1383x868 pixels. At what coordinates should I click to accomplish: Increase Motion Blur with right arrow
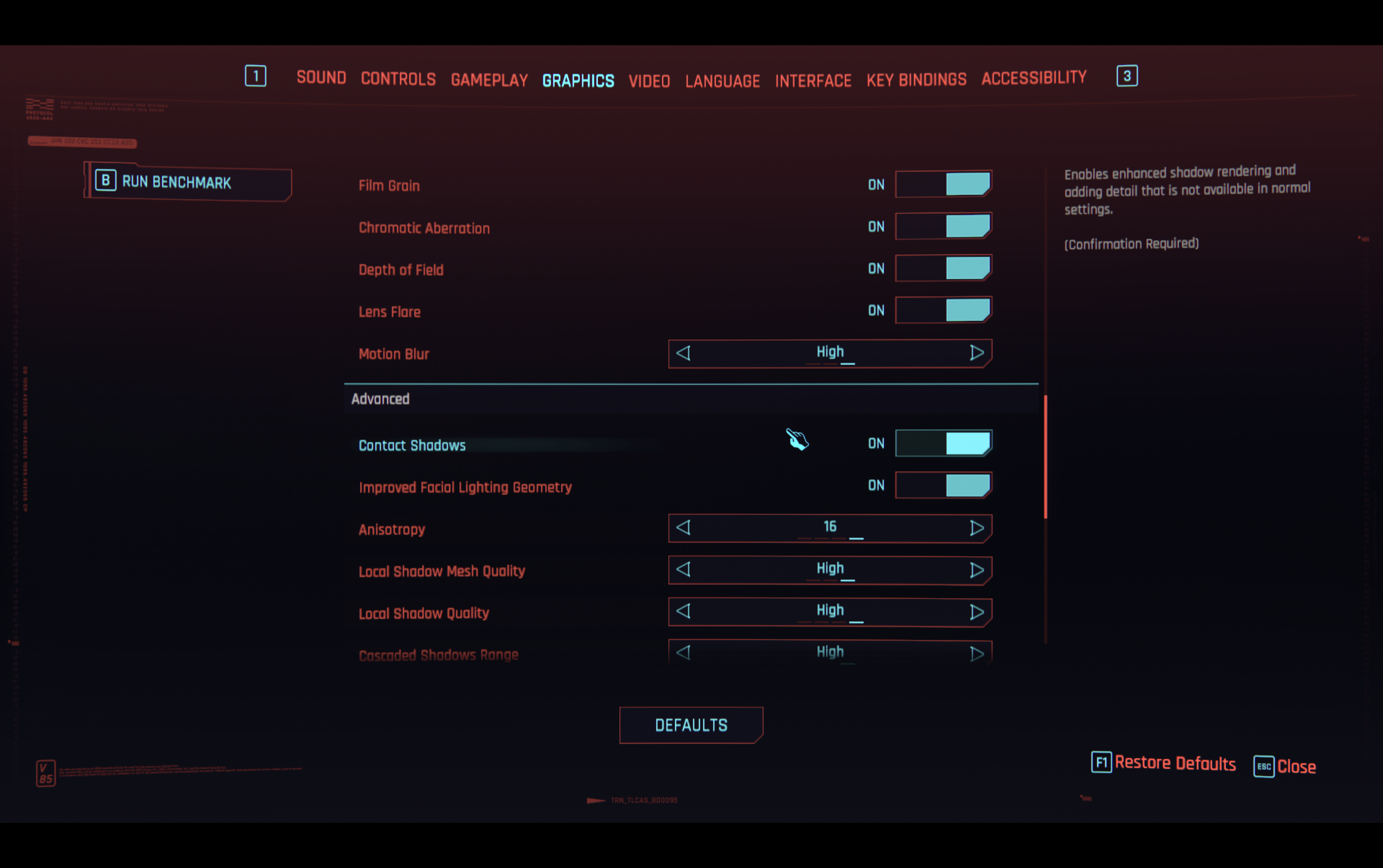(x=976, y=353)
